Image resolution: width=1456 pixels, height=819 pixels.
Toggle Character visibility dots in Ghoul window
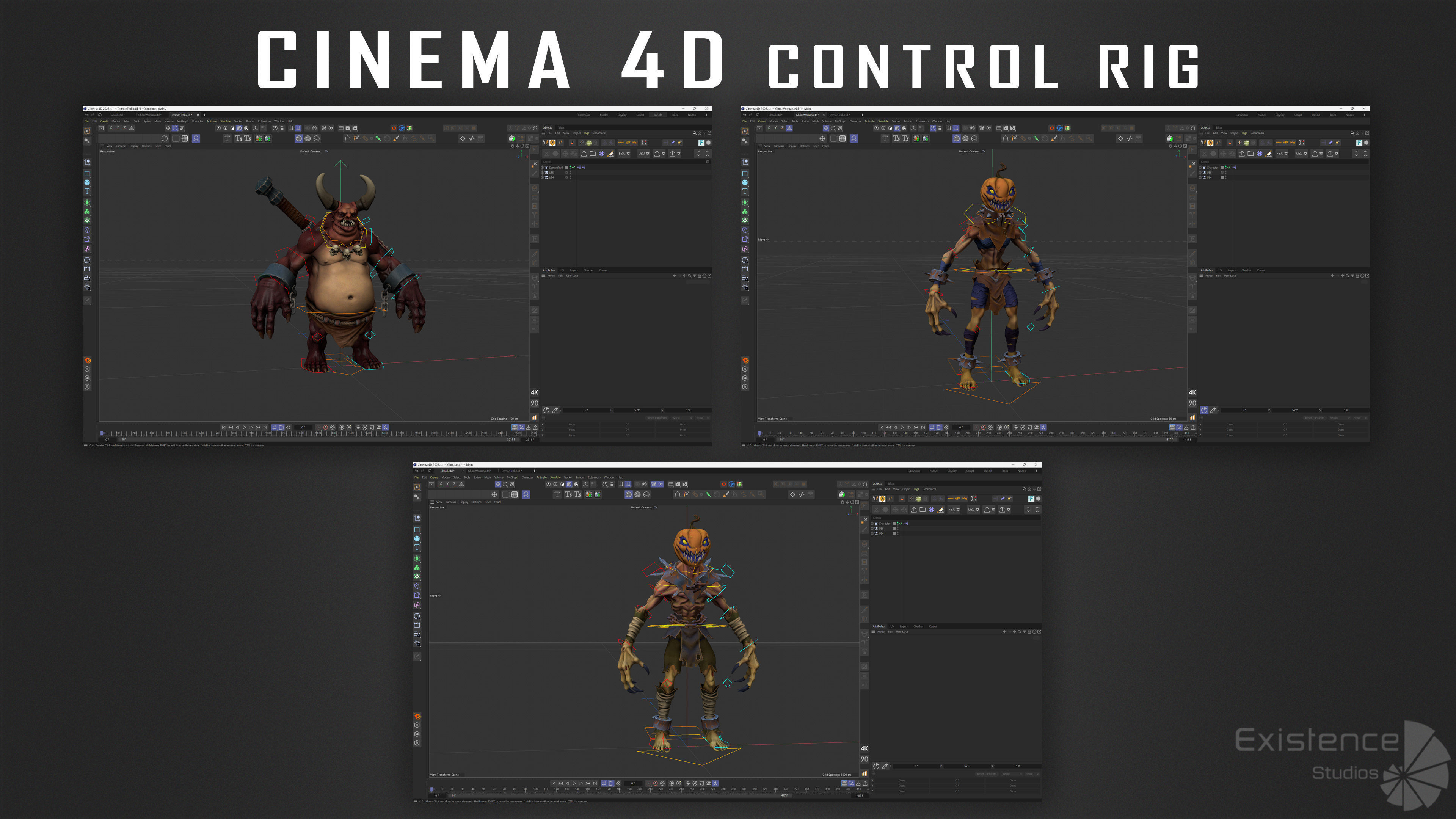coord(897,523)
